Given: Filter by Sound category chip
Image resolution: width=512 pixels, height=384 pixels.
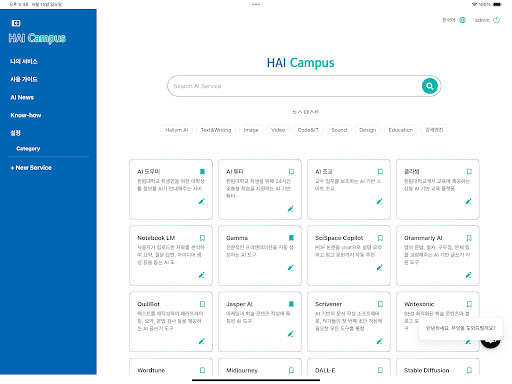Looking at the screenshot, I should 339,130.
